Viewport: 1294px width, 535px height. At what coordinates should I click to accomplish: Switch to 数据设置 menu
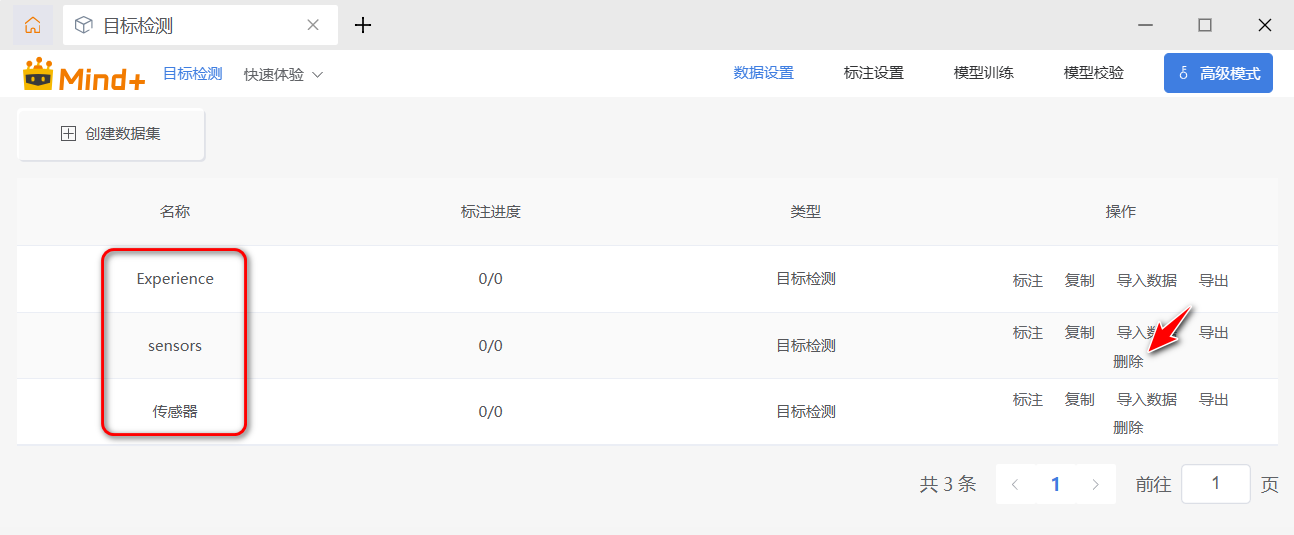click(x=763, y=73)
